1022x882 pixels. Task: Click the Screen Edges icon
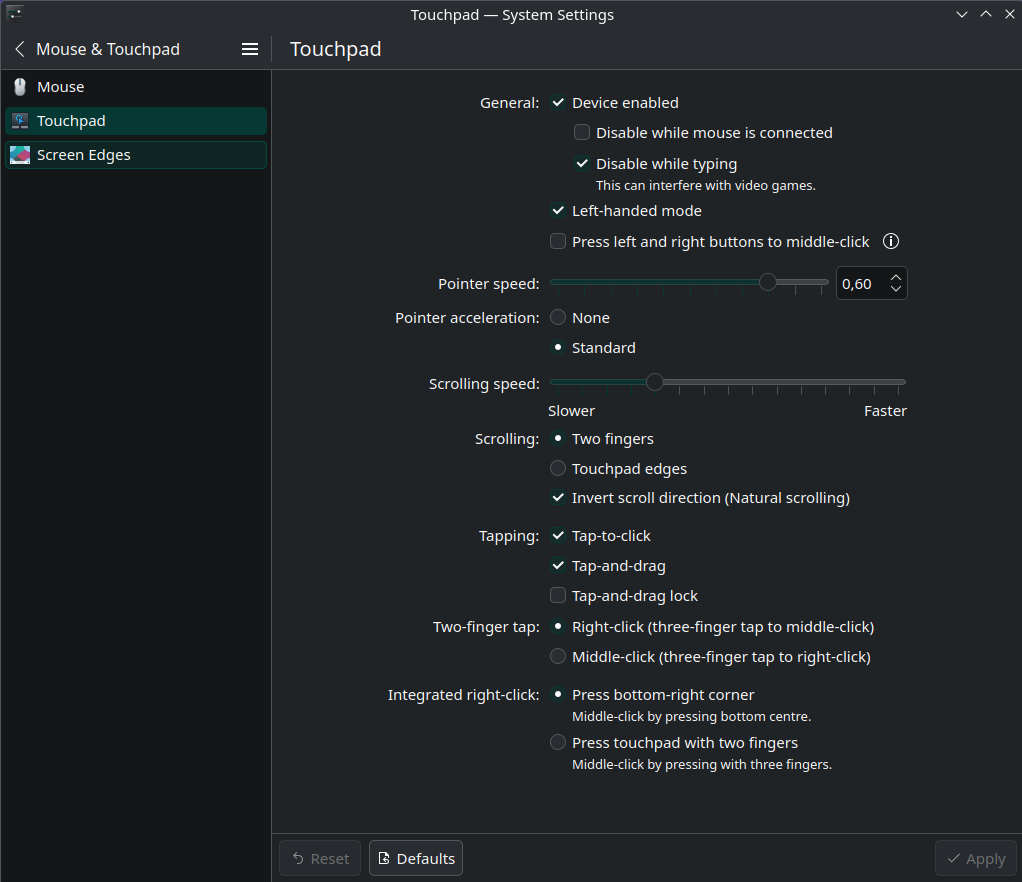coord(20,154)
